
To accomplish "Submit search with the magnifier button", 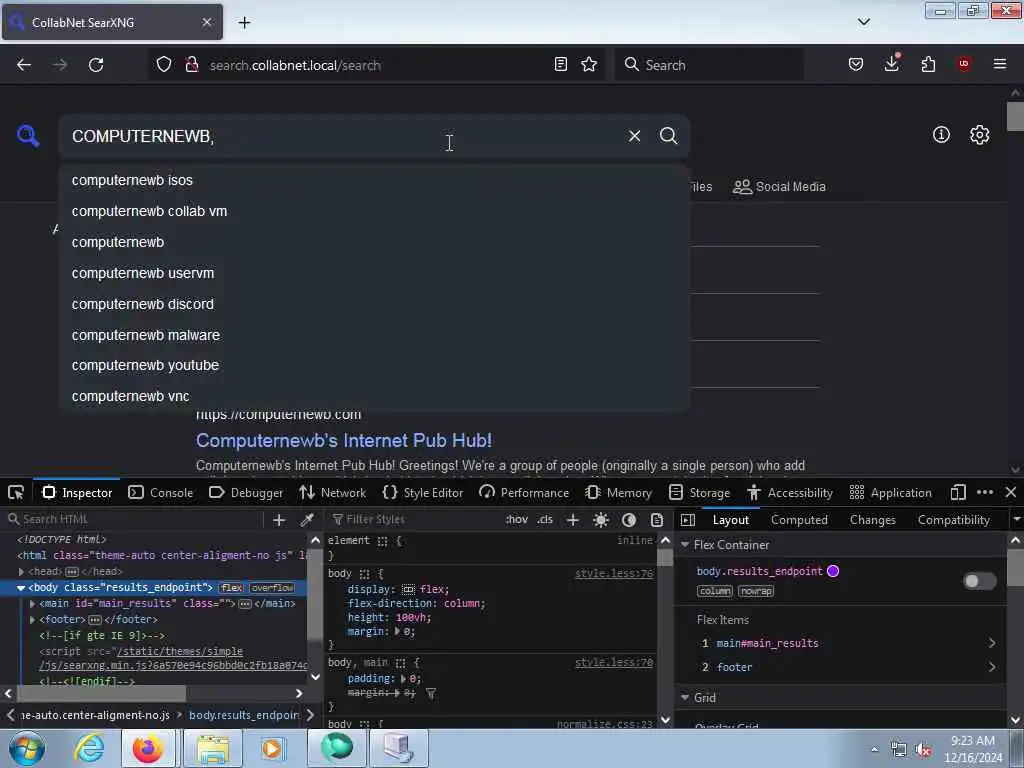I will 668,136.
